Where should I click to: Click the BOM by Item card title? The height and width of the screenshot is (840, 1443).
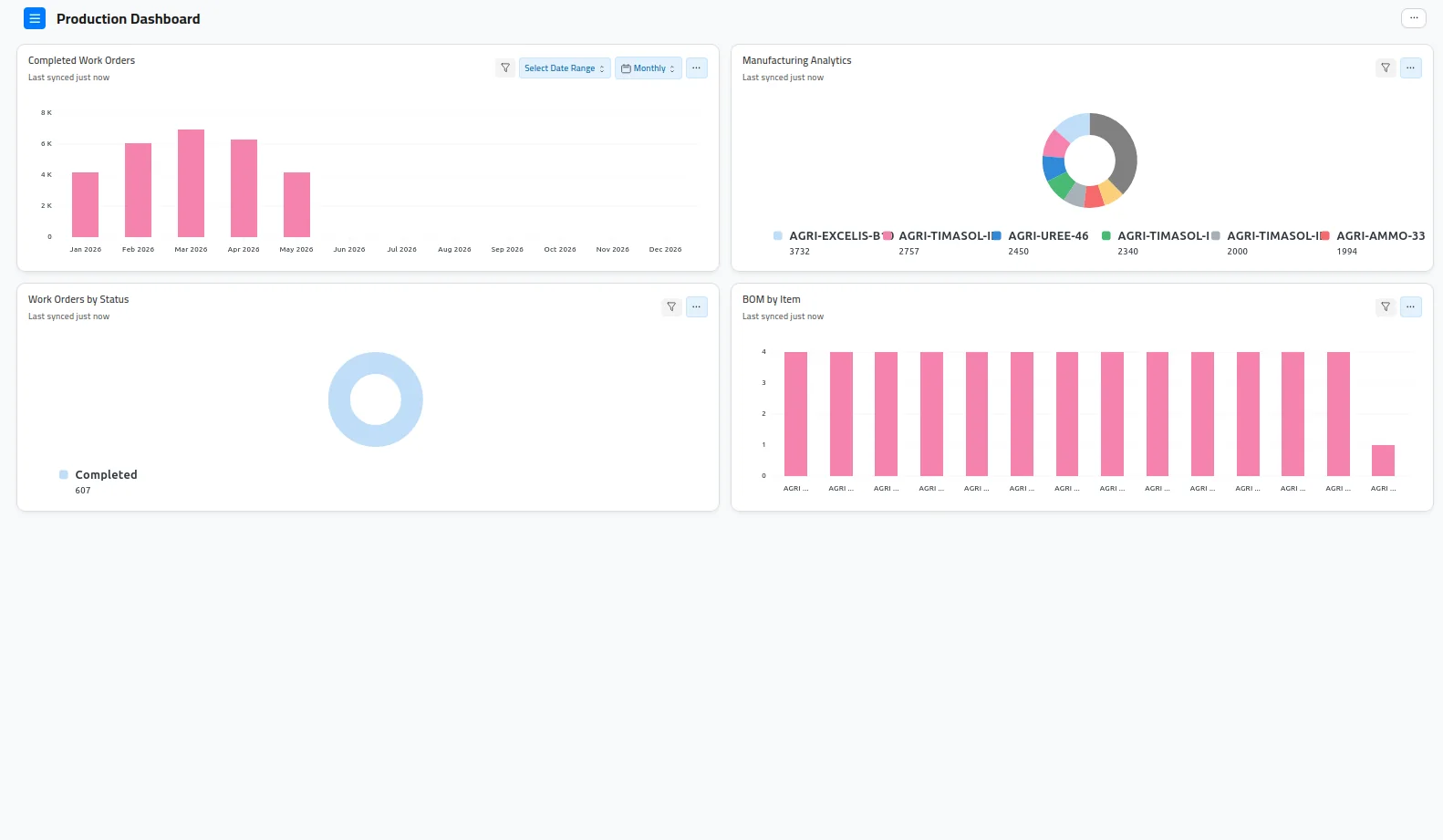click(x=772, y=300)
